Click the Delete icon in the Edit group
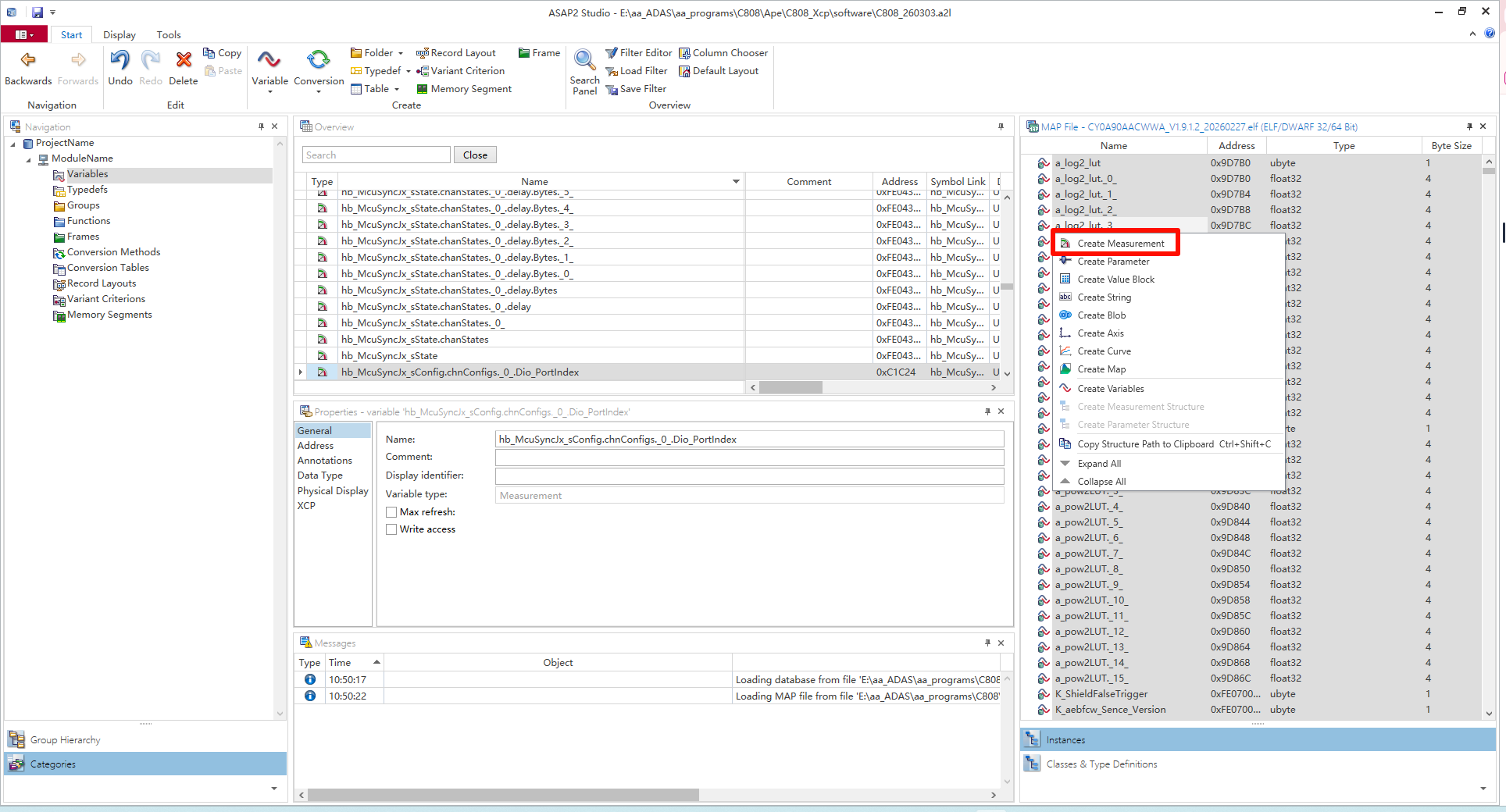Screen dimensions: 1506x812 pyautogui.click(x=184, y=61)
